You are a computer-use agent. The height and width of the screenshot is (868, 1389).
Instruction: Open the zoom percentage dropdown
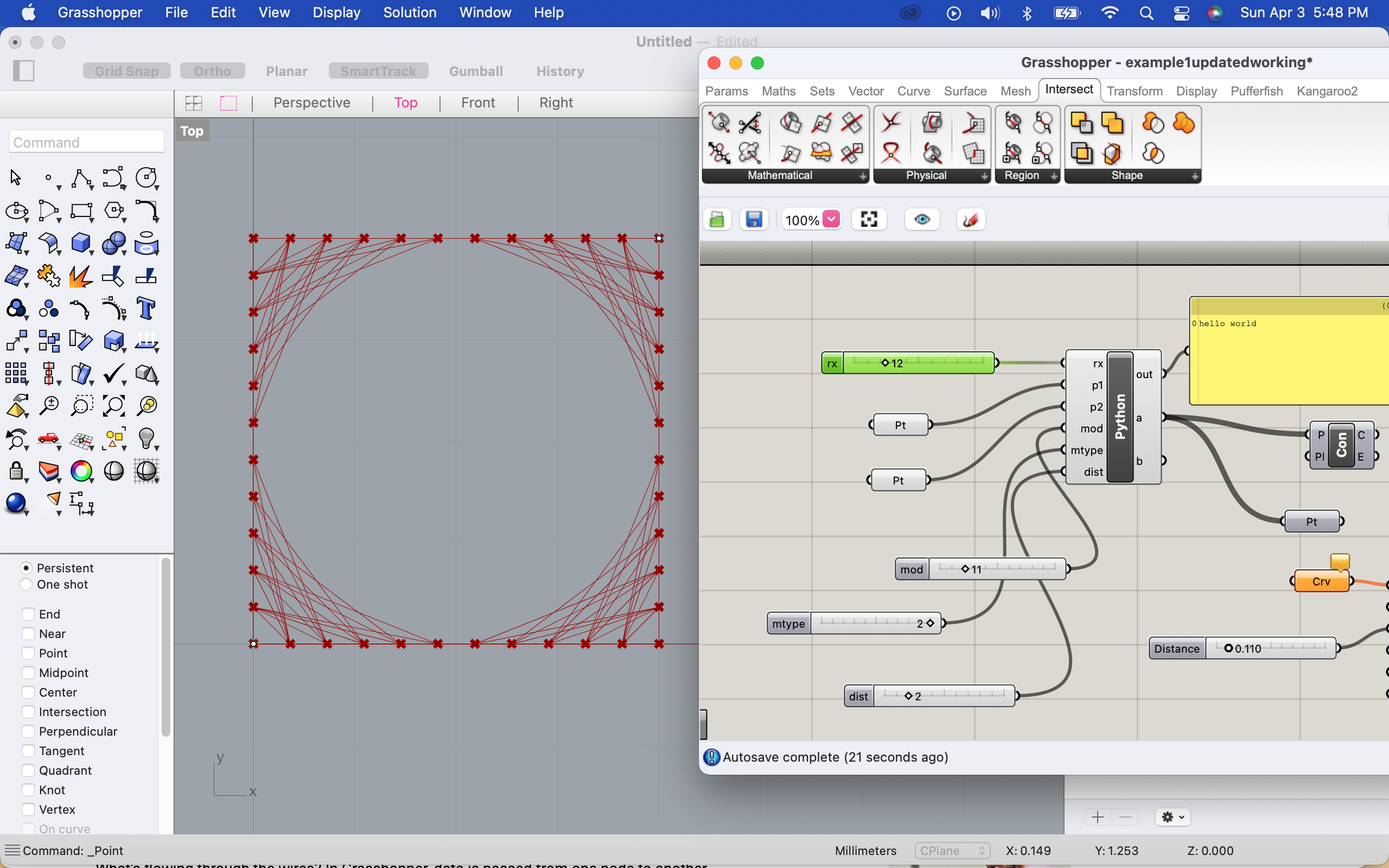832,219
